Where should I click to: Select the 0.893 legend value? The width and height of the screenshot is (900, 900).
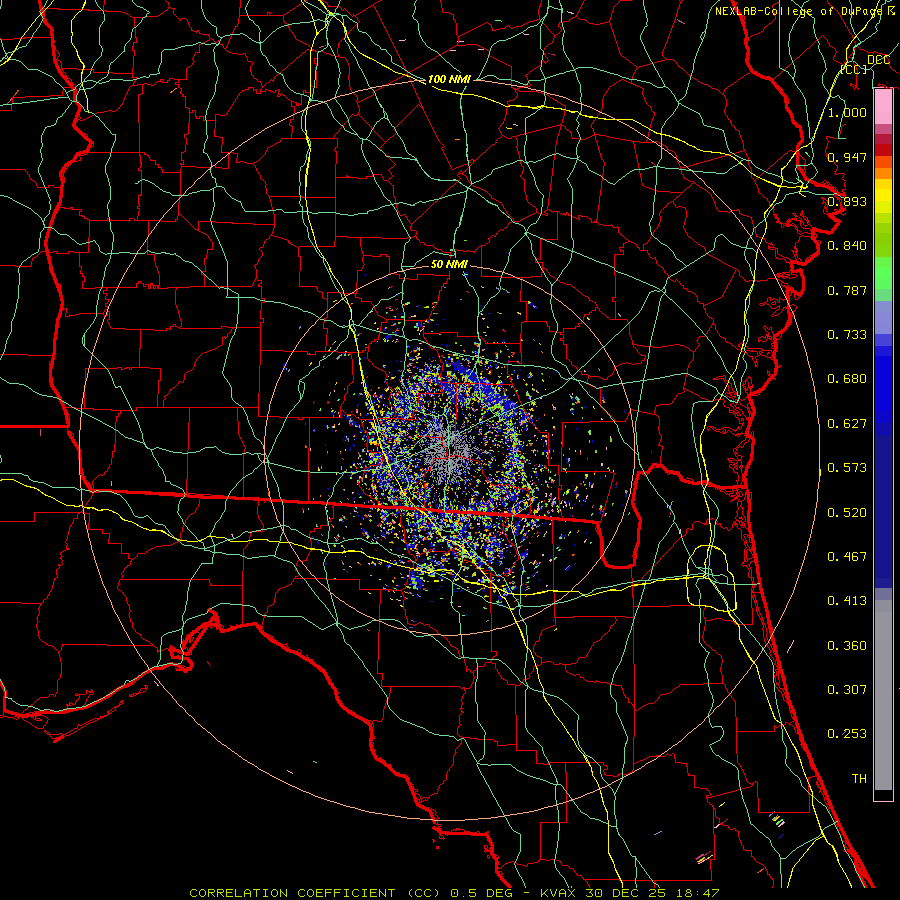pos(847,201)
